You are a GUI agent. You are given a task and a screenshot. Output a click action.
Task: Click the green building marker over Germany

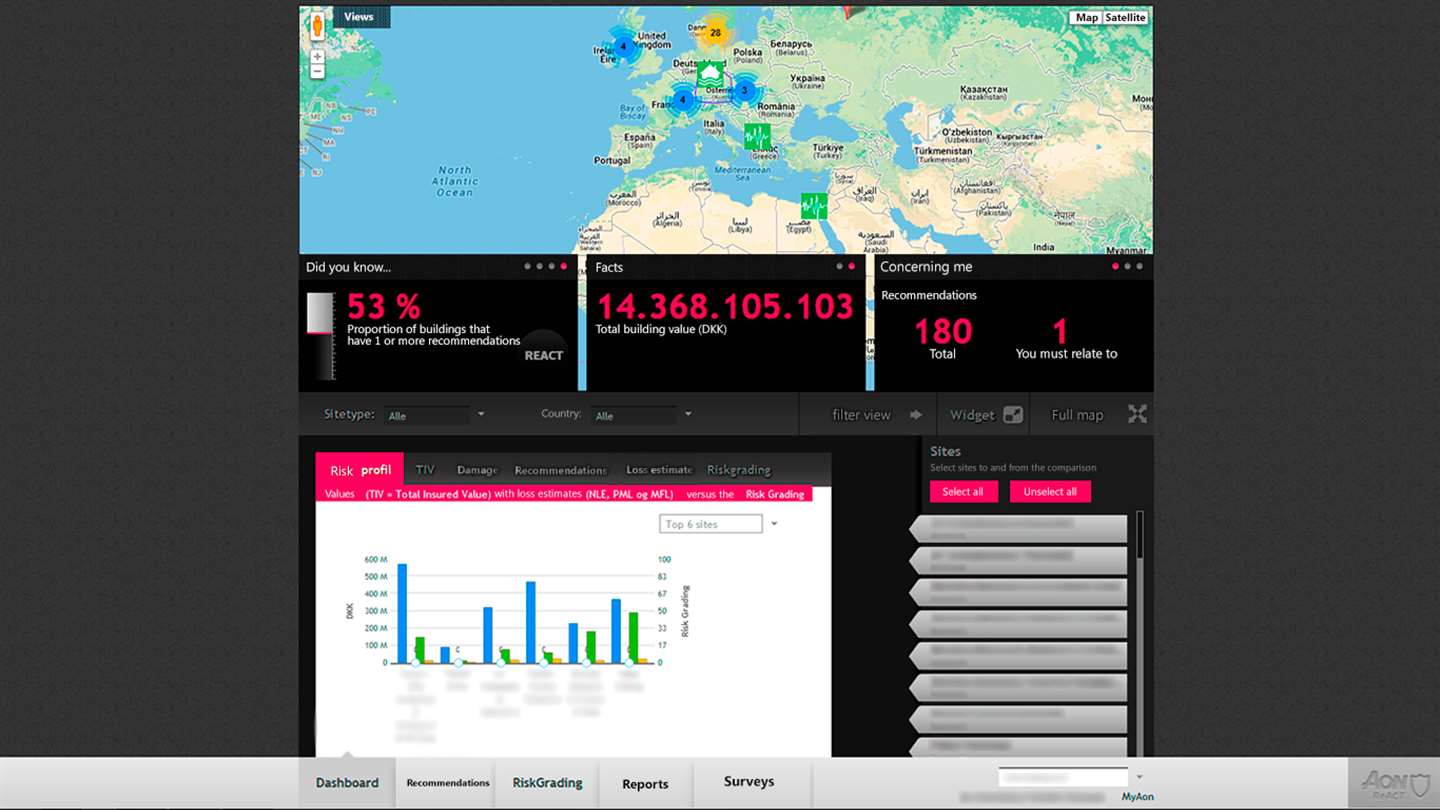pyautogui.click(x=710, y=74)
